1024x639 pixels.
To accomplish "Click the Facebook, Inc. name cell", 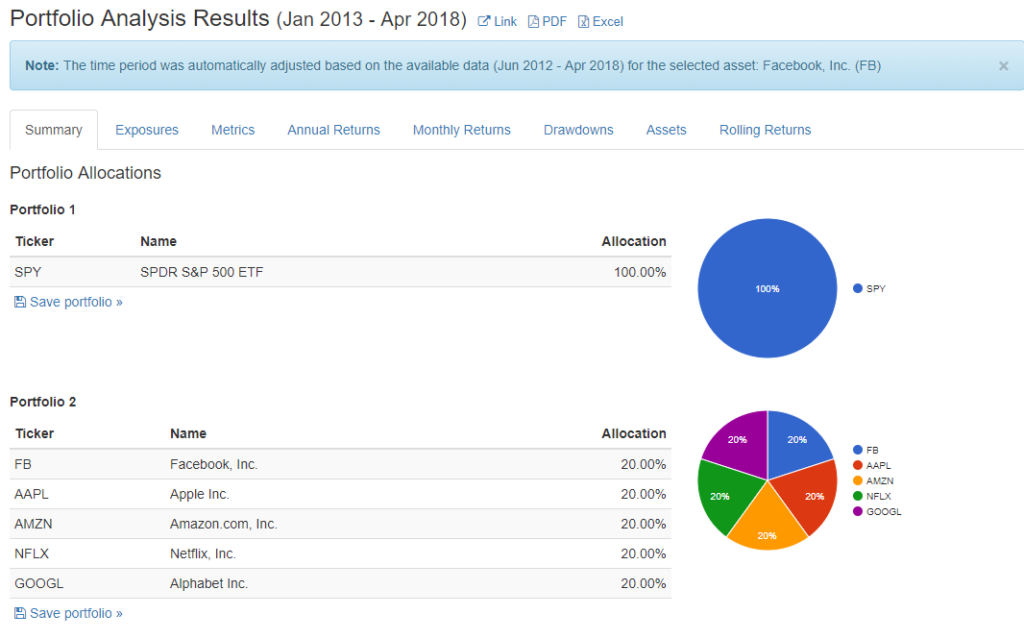I will point(214,464).
